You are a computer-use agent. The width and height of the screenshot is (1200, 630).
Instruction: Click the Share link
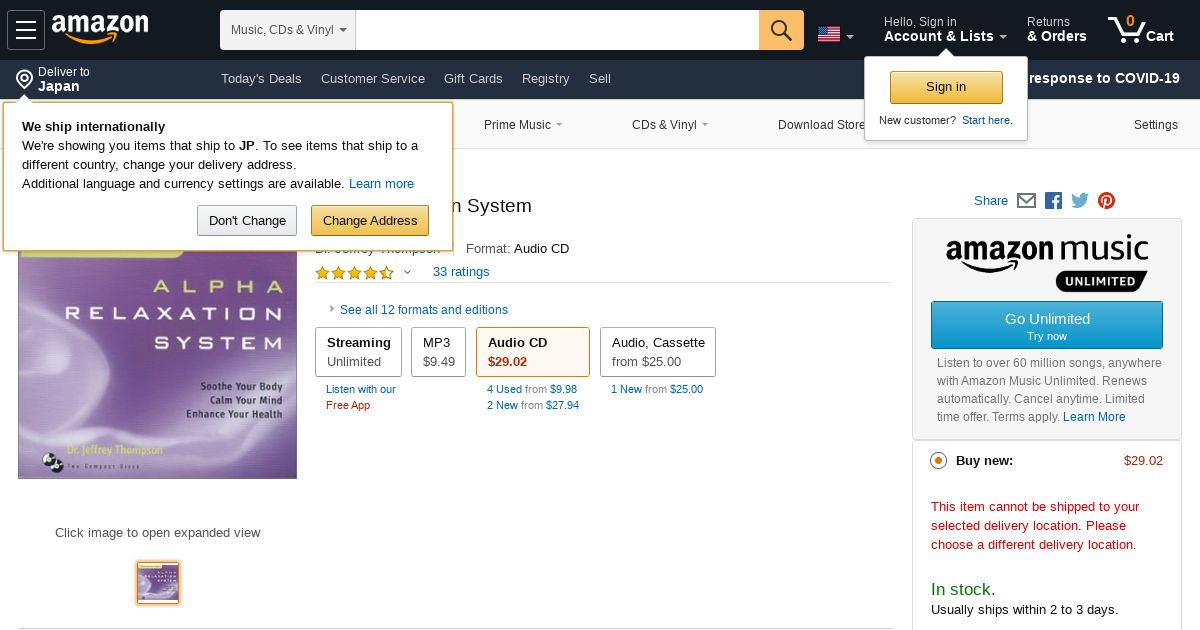991,200
